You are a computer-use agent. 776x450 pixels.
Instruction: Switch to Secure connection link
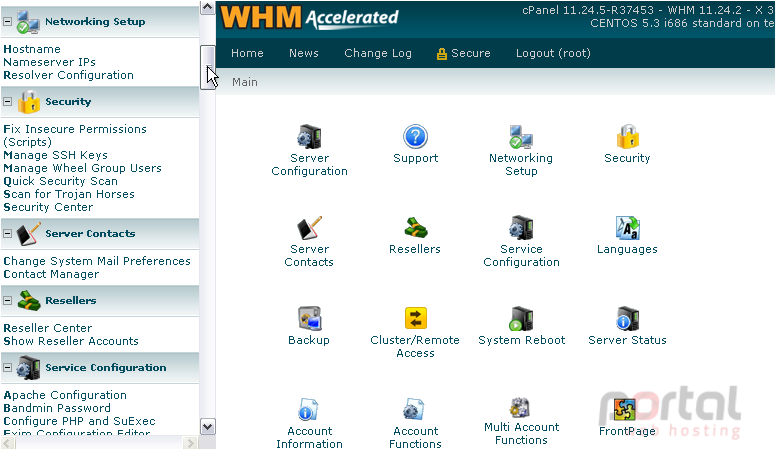tap(463, 53)
